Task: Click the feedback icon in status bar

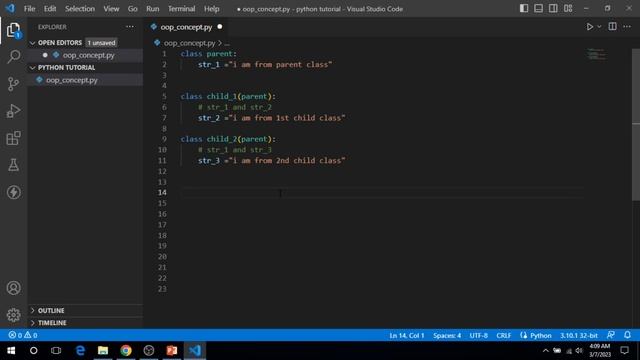Action: [x=611, y=335]
